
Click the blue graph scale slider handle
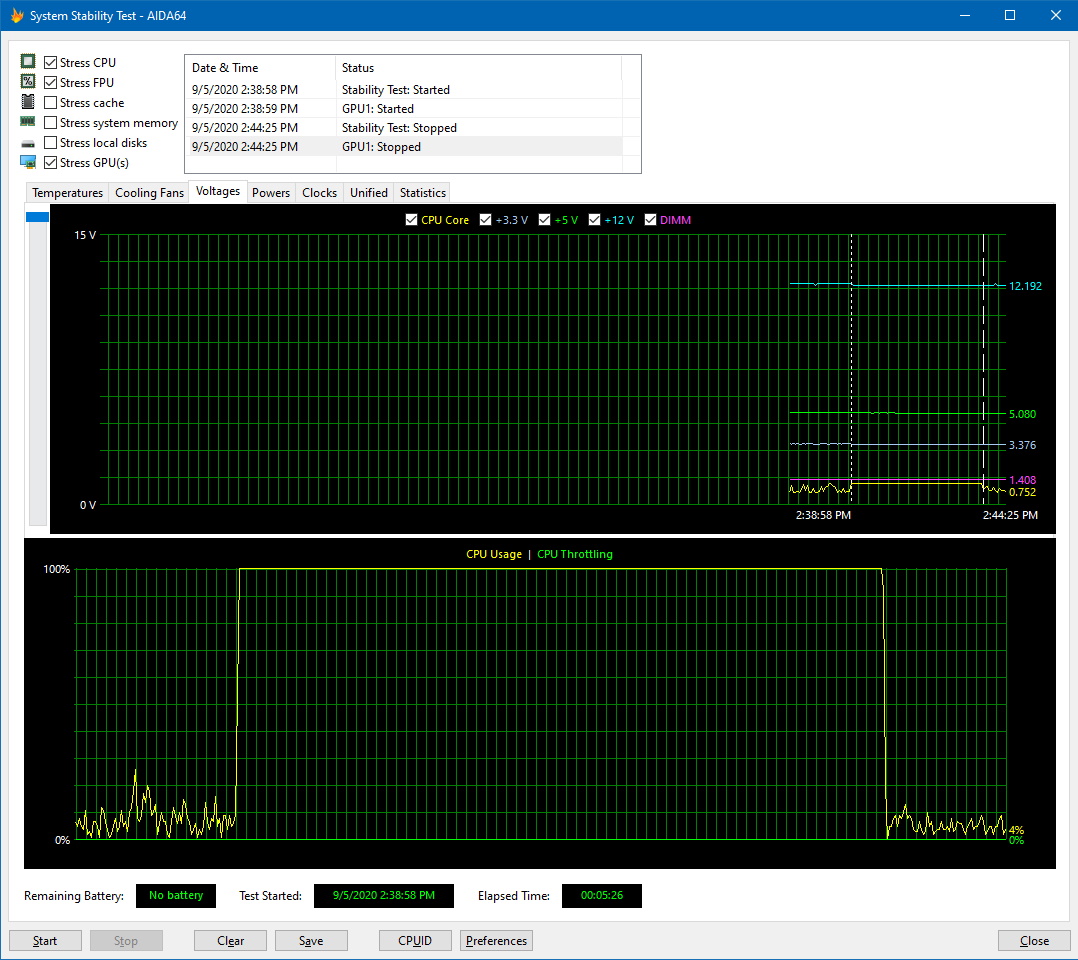coord(37,217)
